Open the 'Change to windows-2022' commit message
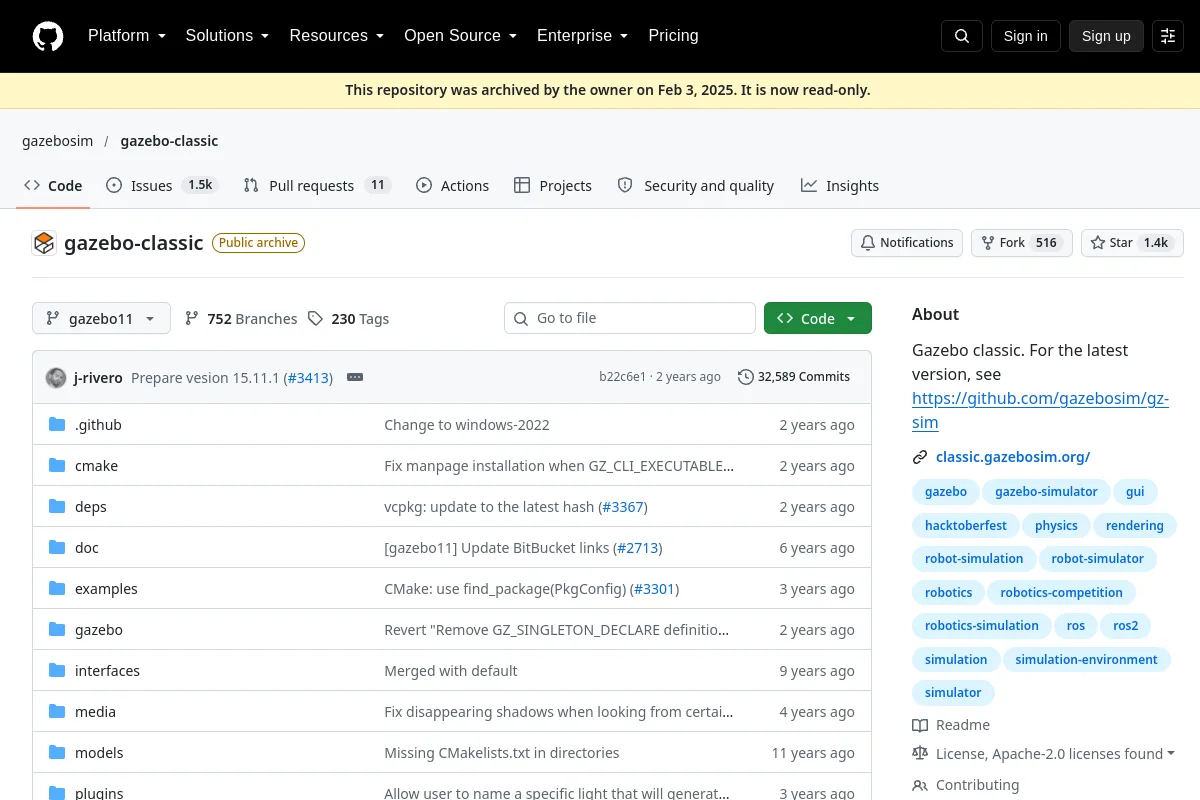The width and height of the screenshot is (1200, 800). tap(467, 425)
